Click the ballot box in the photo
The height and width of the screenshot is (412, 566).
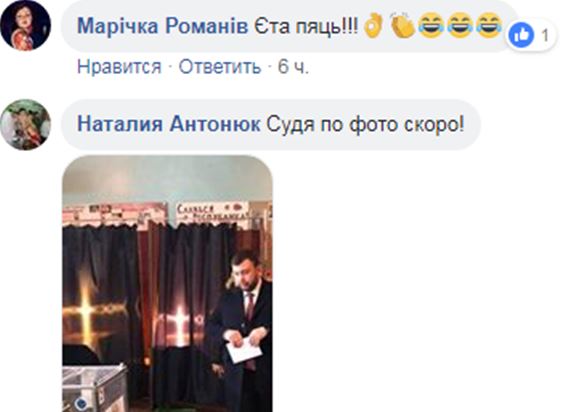[95, 389]
